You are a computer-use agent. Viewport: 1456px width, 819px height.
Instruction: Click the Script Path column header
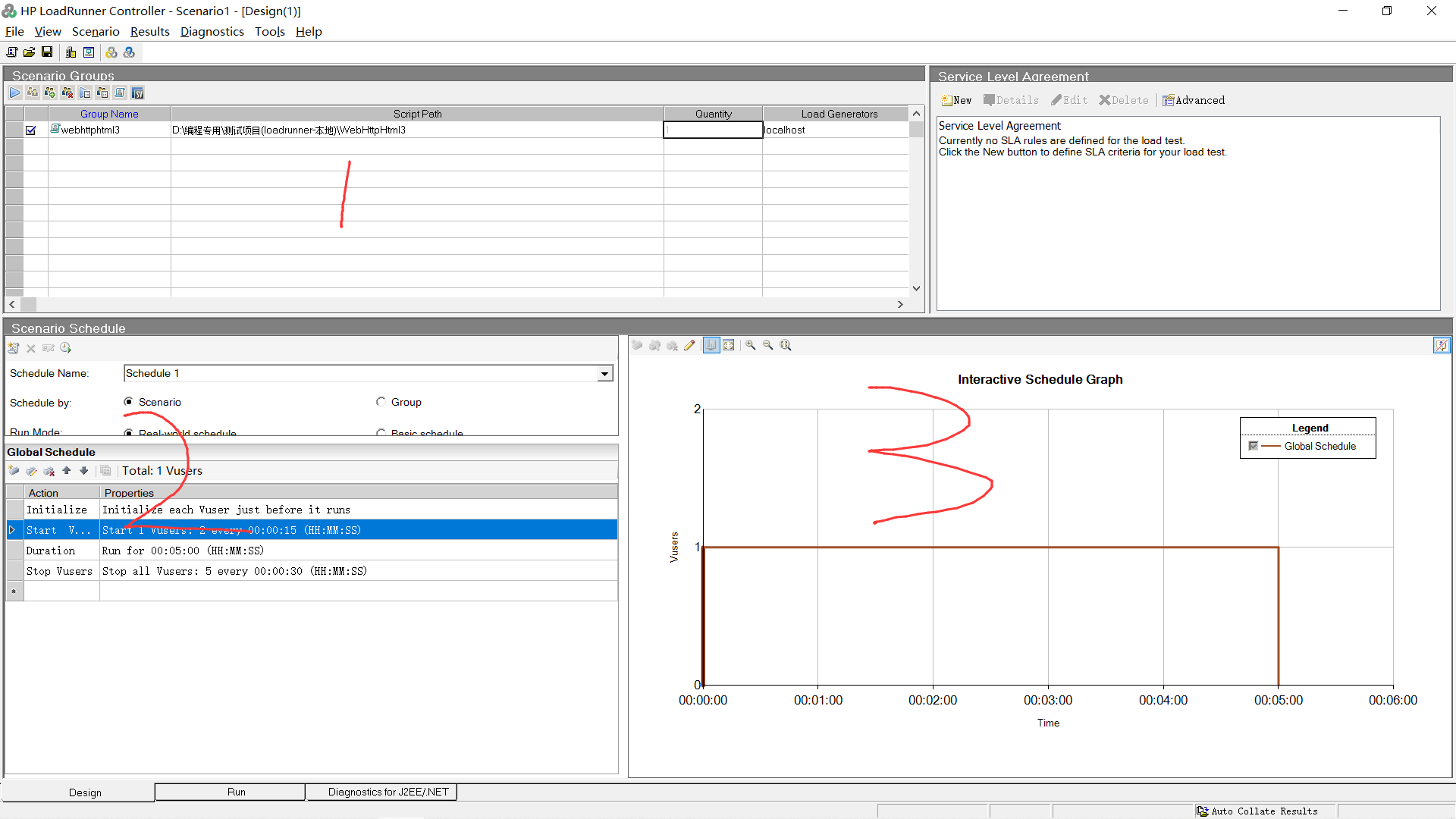[x=417, y=114]
